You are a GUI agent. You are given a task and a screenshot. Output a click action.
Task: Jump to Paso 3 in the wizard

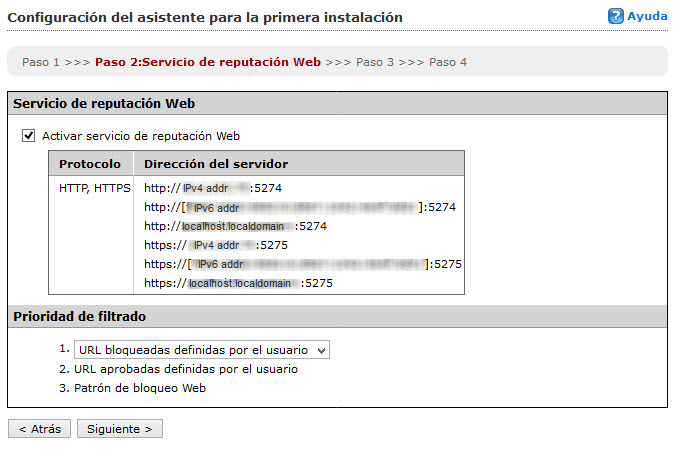pyautogui.click(x=375, y=62)
